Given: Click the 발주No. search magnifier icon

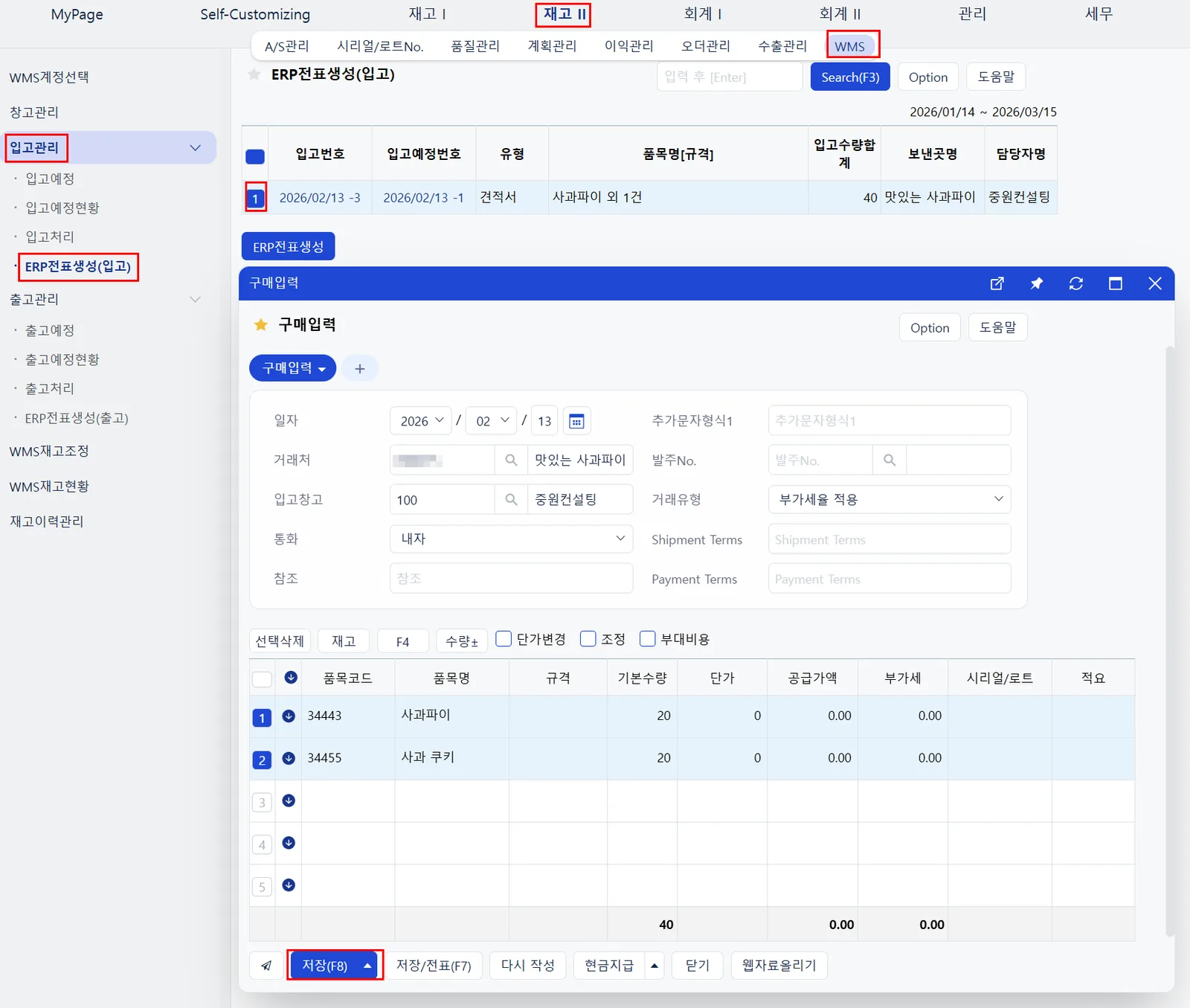Looking at the screenshot, I should tap(890, 460).
